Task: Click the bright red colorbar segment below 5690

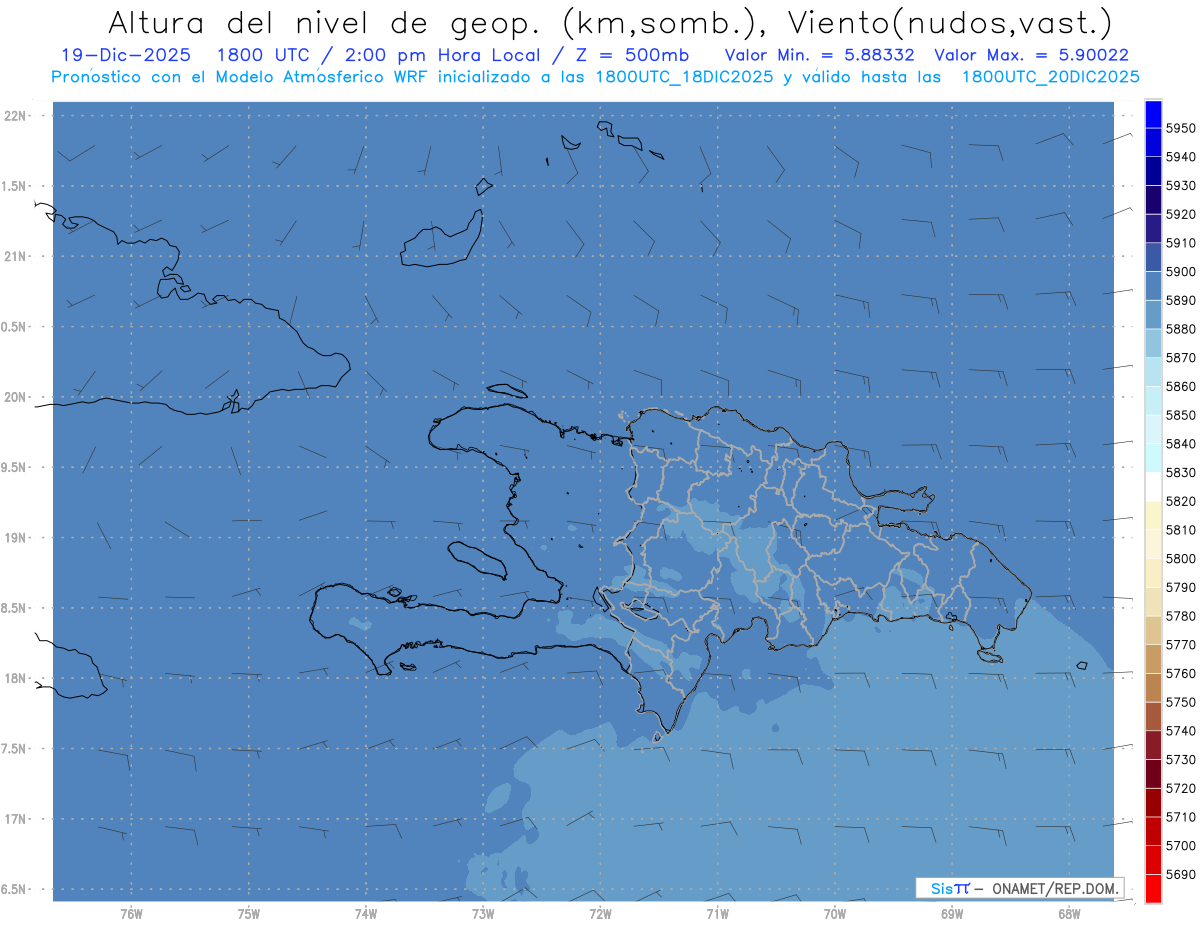Action: [1153, 888]
